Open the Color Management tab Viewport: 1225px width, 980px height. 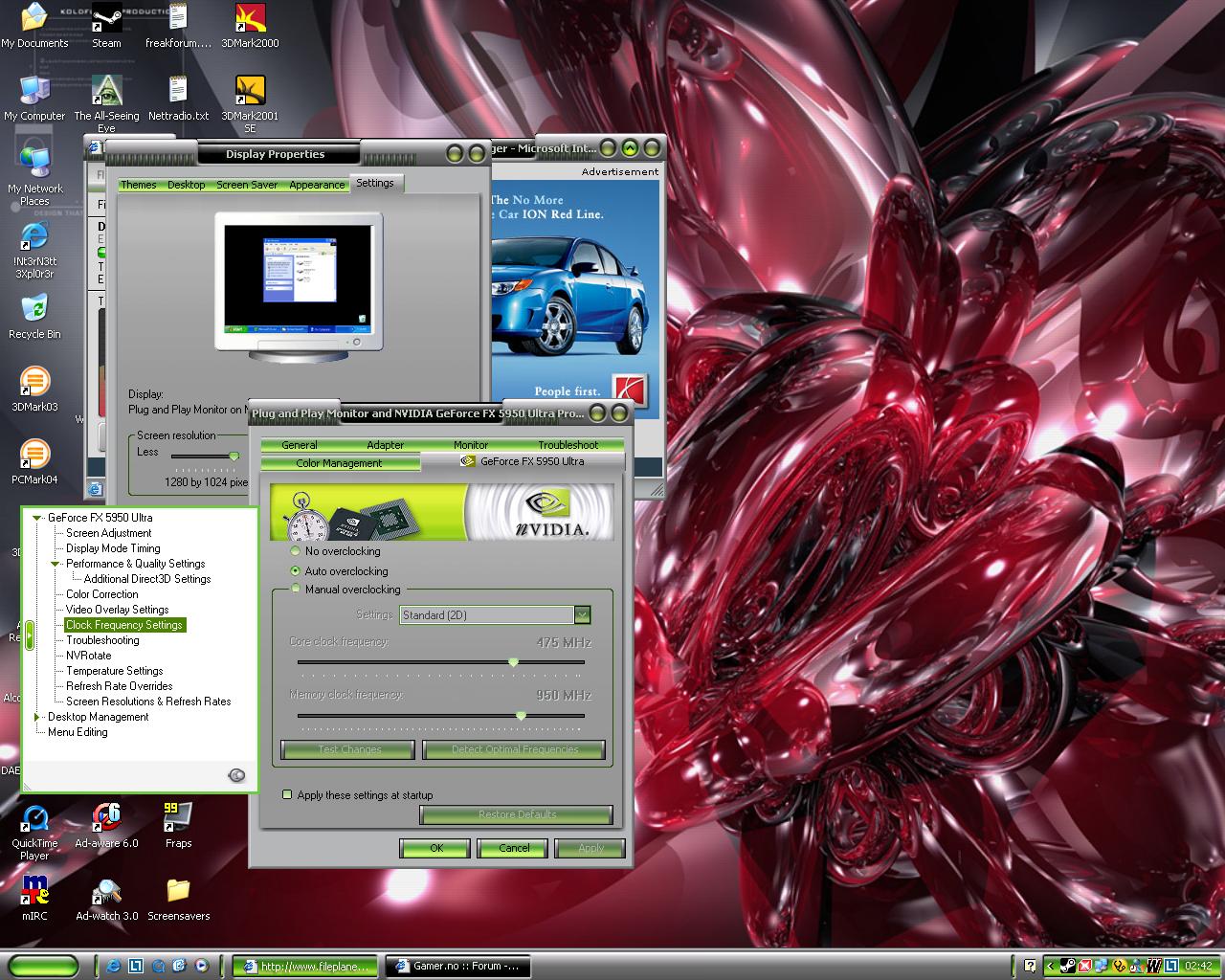tap(339, 463)
